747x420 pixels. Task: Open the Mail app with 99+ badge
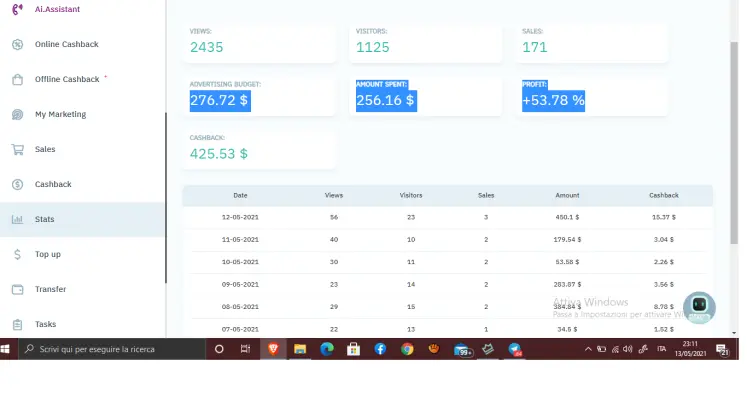(462, 350)
